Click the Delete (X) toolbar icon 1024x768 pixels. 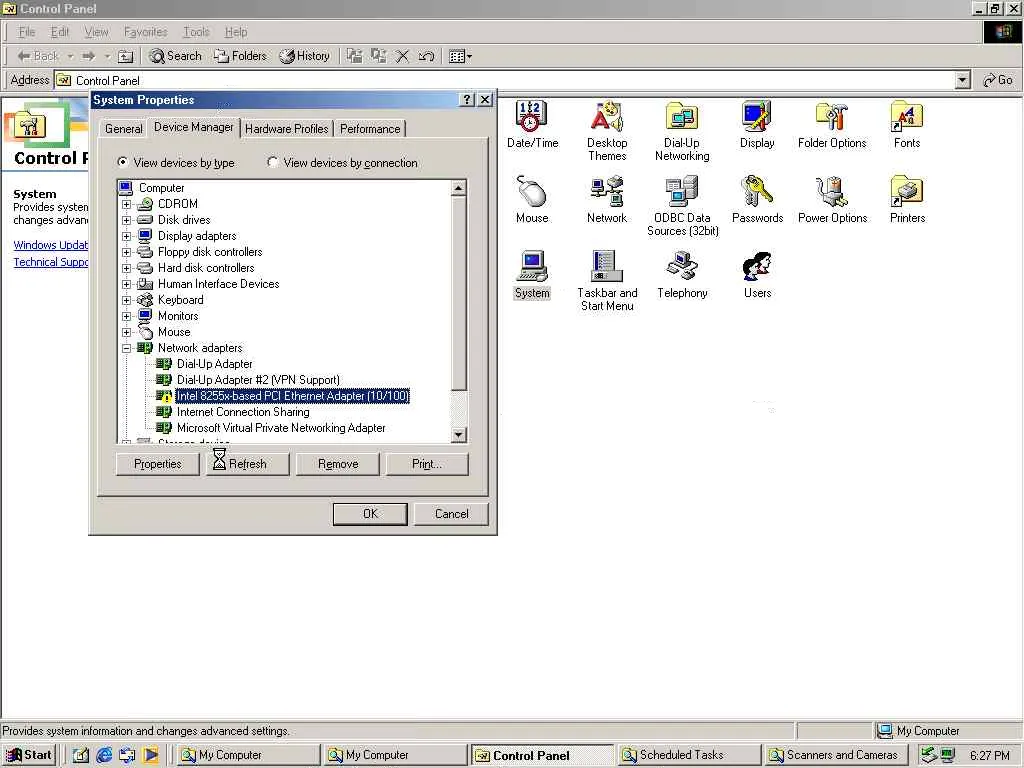point(402,57)
